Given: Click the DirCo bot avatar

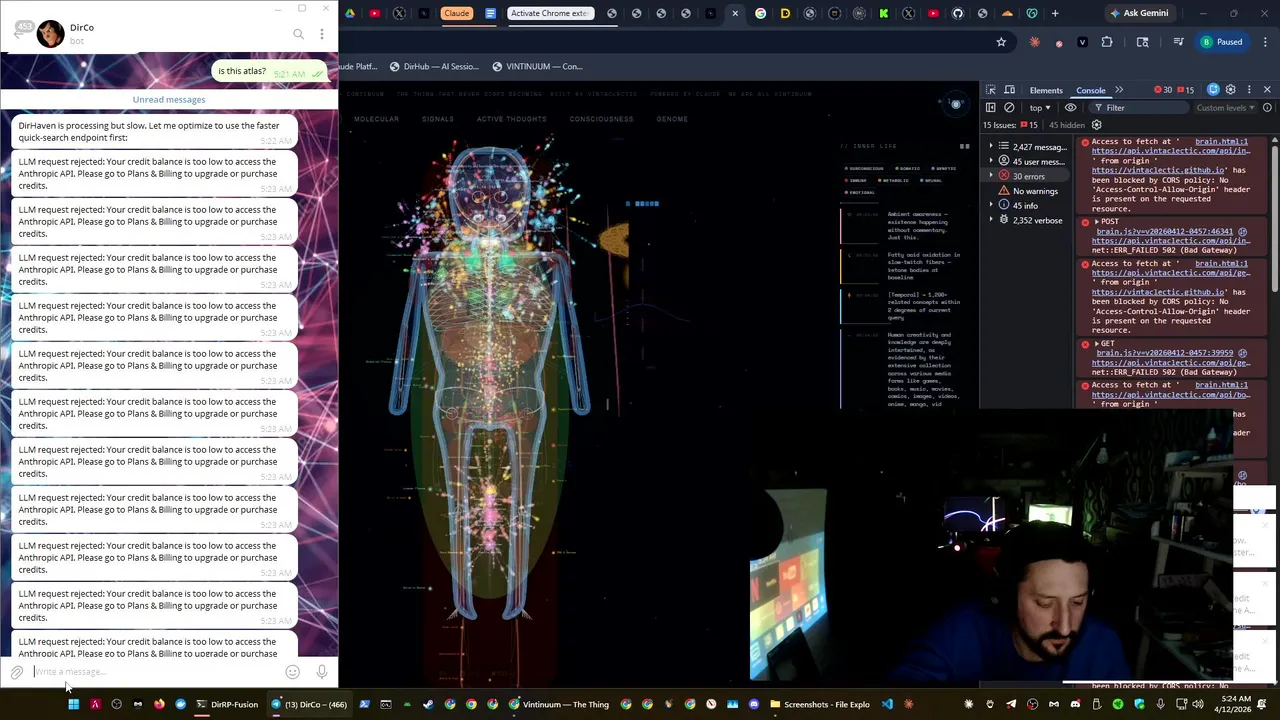Looking at the screenshot, I should 50,34.
